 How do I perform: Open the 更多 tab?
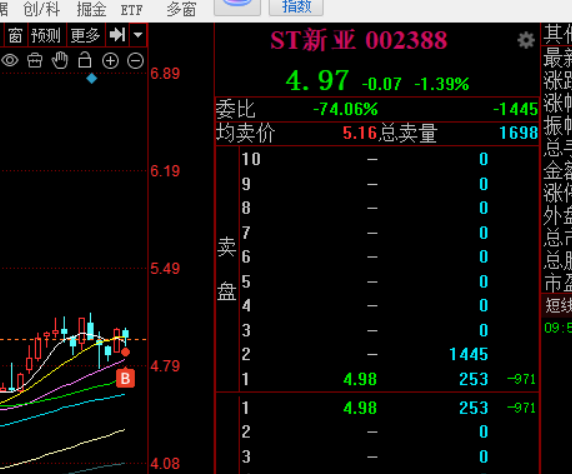pyautogui.click(x=85, y=35)
